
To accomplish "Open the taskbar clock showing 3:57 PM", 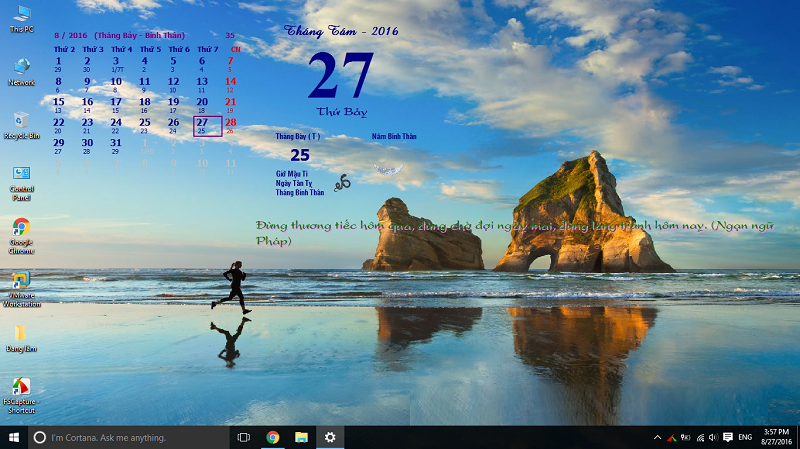I will coord(777,437).
